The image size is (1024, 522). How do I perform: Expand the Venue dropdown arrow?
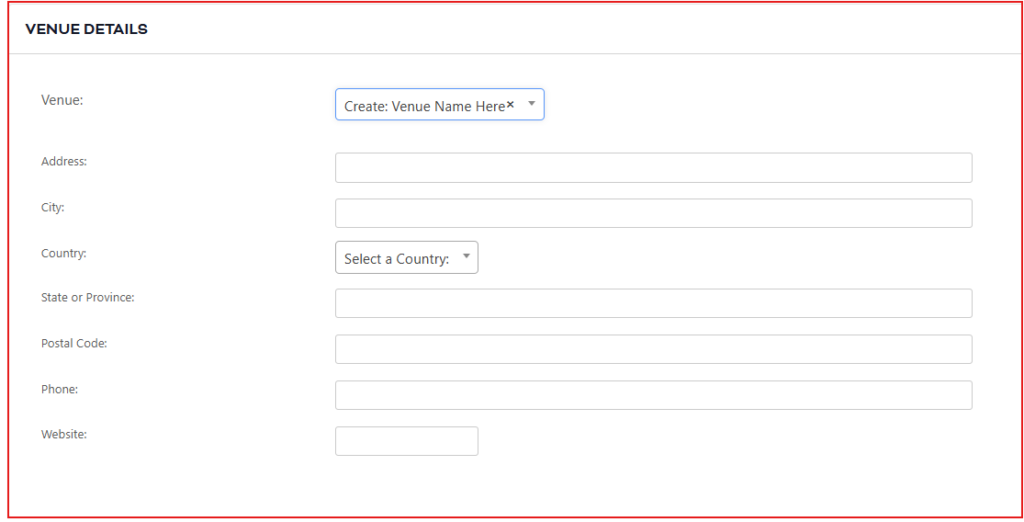[x=532, y=104]
